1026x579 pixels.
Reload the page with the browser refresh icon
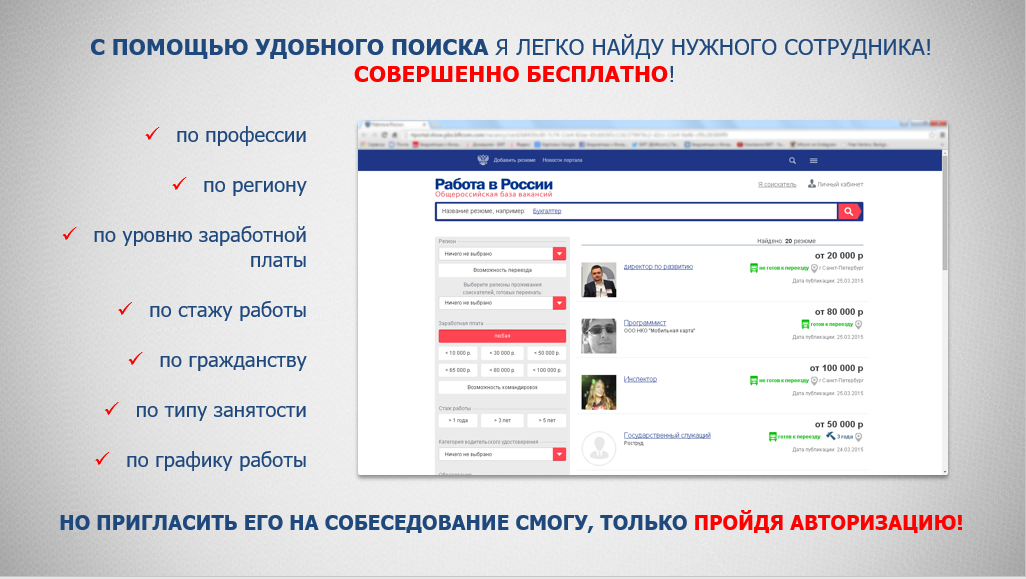[385, 135]
